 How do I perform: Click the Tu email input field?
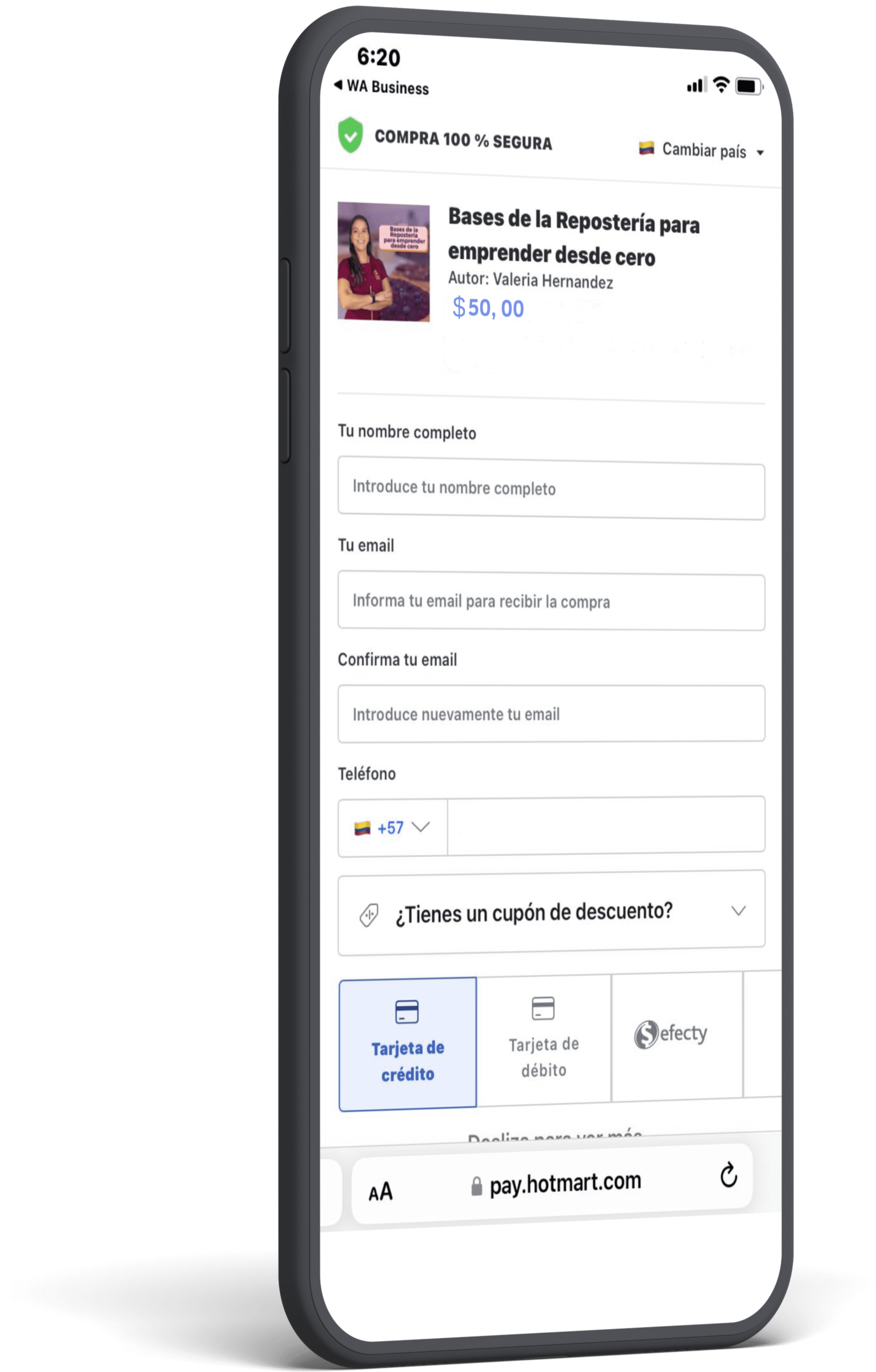click(551, 601)
